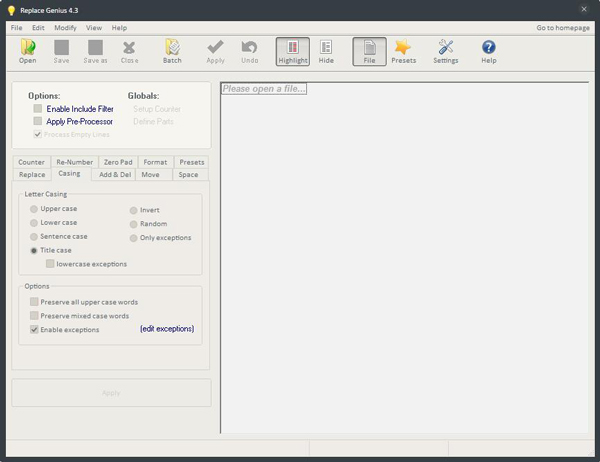
Task: Click the lightbulb app icon in title bar
Action: (11, 10)
